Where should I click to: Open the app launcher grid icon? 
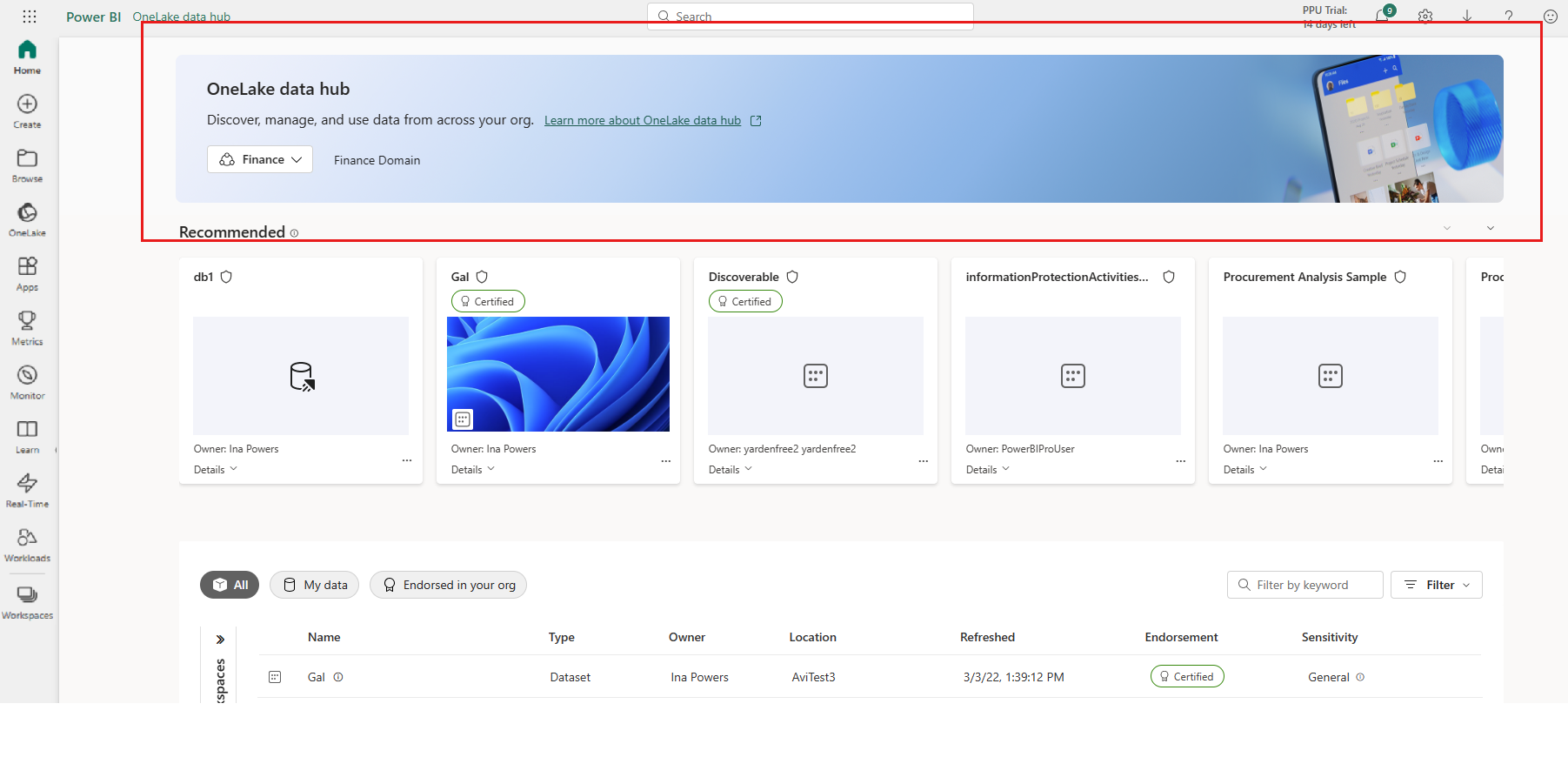coord(30,17)
